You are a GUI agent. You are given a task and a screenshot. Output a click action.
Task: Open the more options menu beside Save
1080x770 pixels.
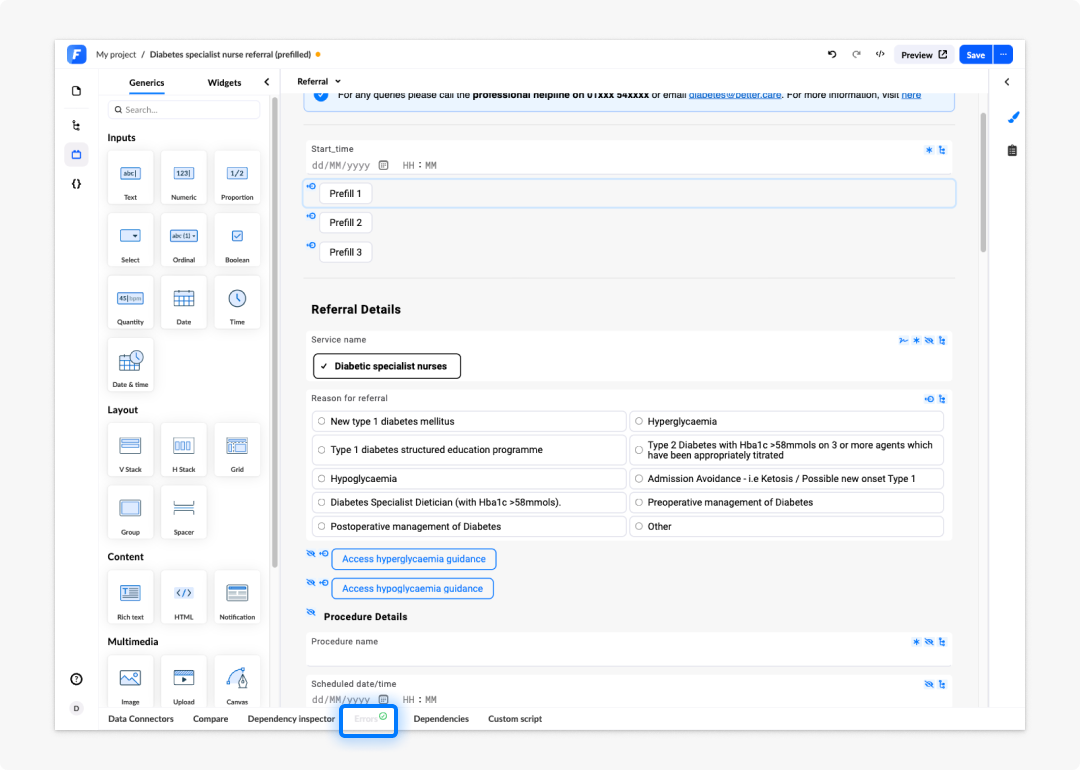(1004, 54)
